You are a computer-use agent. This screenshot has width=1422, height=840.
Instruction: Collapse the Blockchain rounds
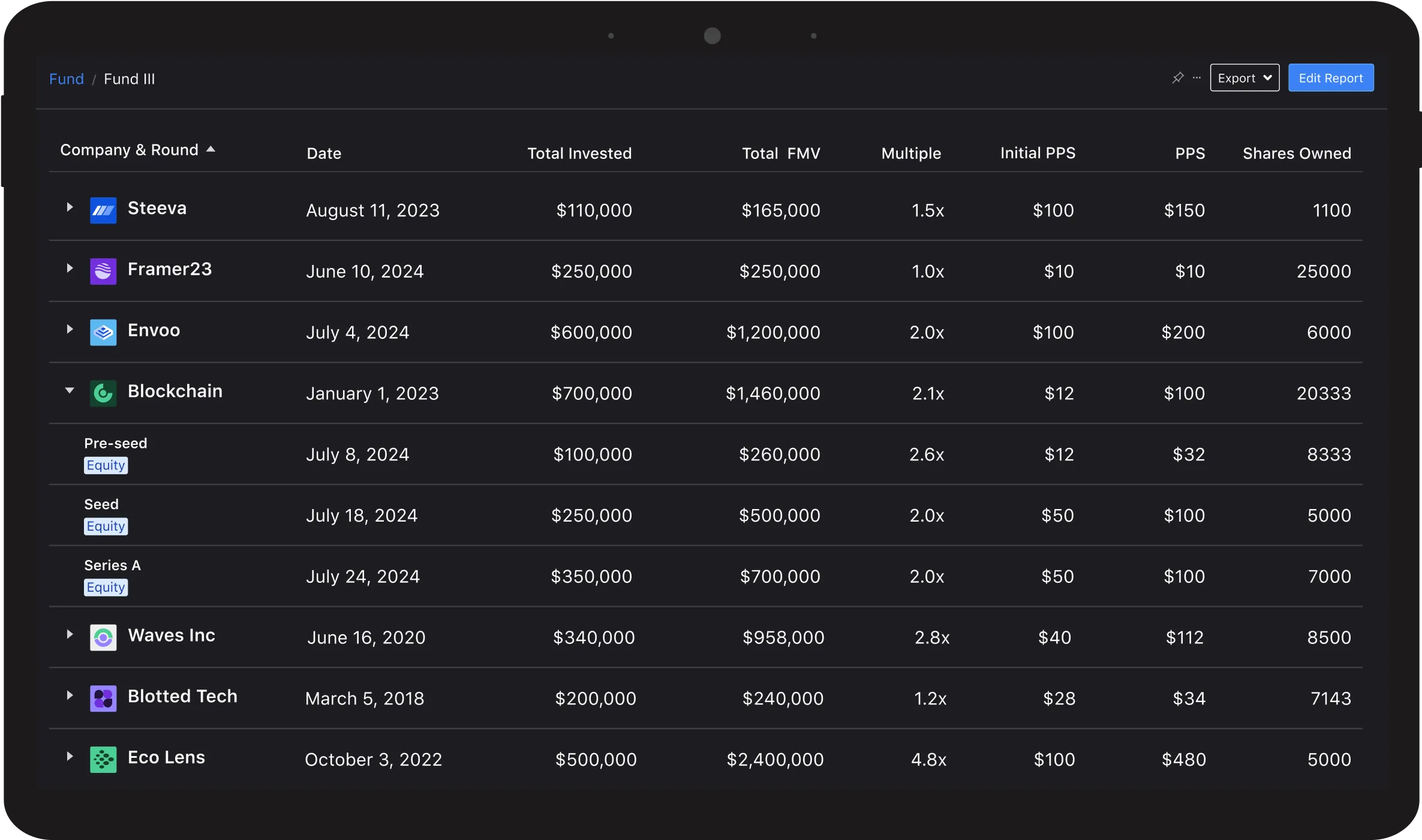[x=70, y=390]
